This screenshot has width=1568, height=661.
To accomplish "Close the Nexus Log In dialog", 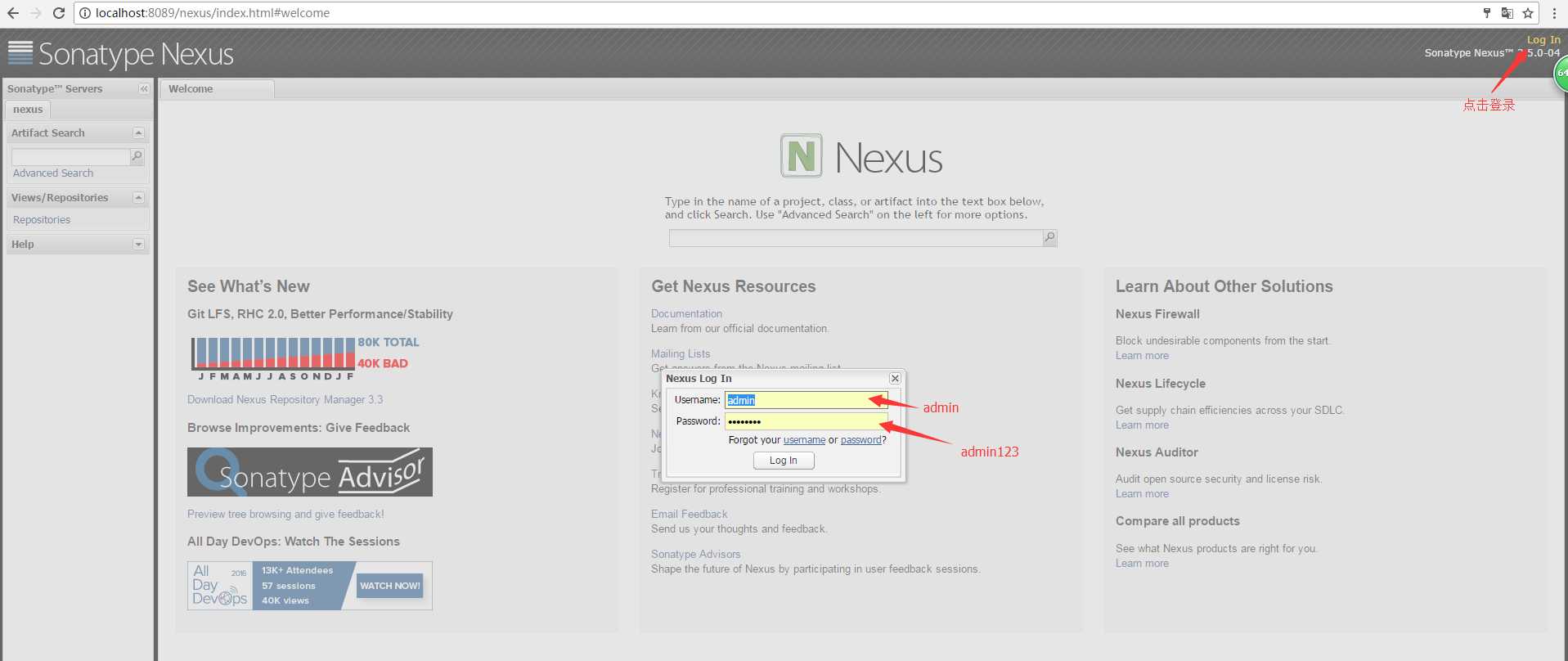I will (895, 378).
